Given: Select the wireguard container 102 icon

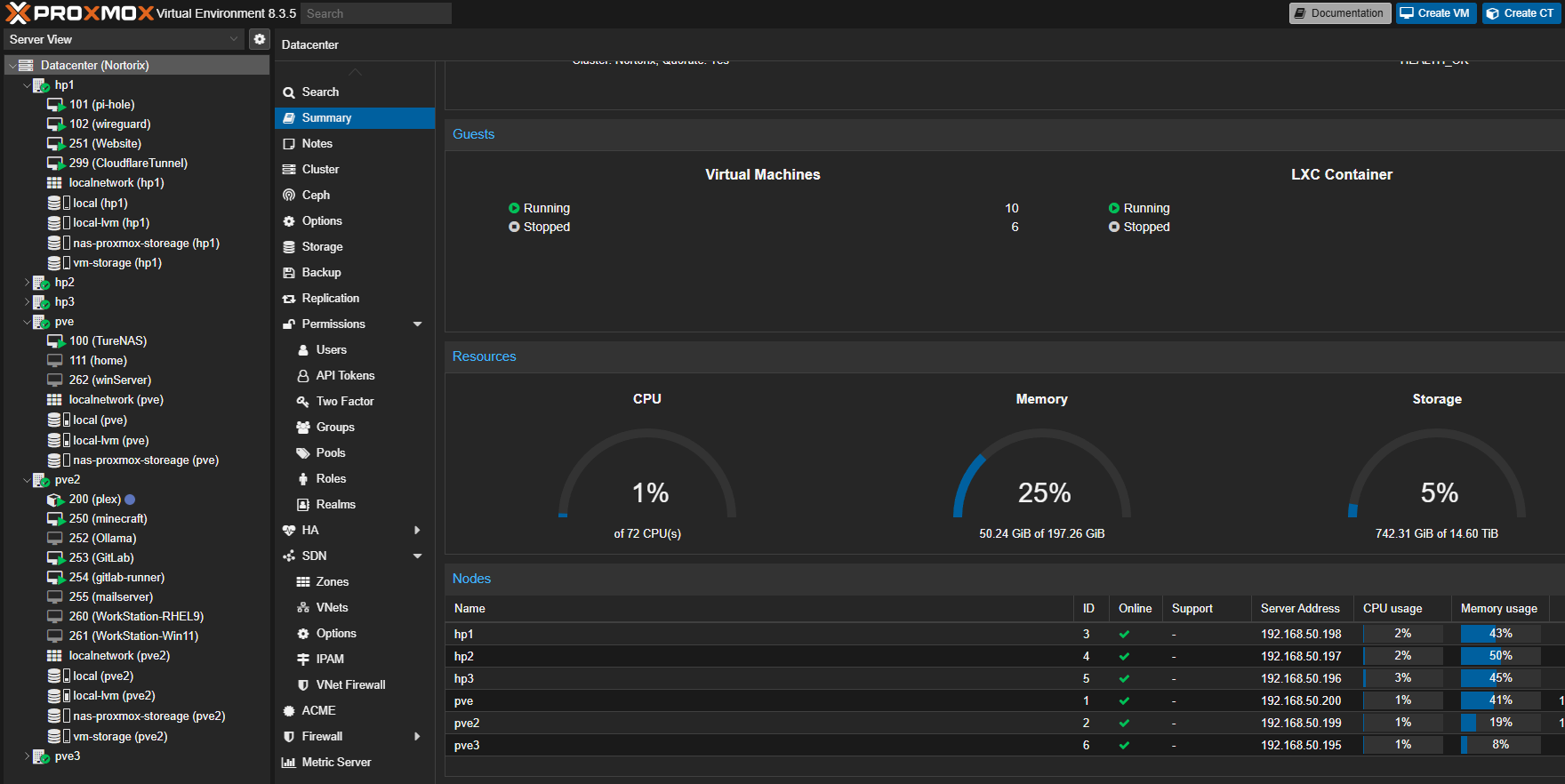Looking at the screenshot, I should coord(55,124).
